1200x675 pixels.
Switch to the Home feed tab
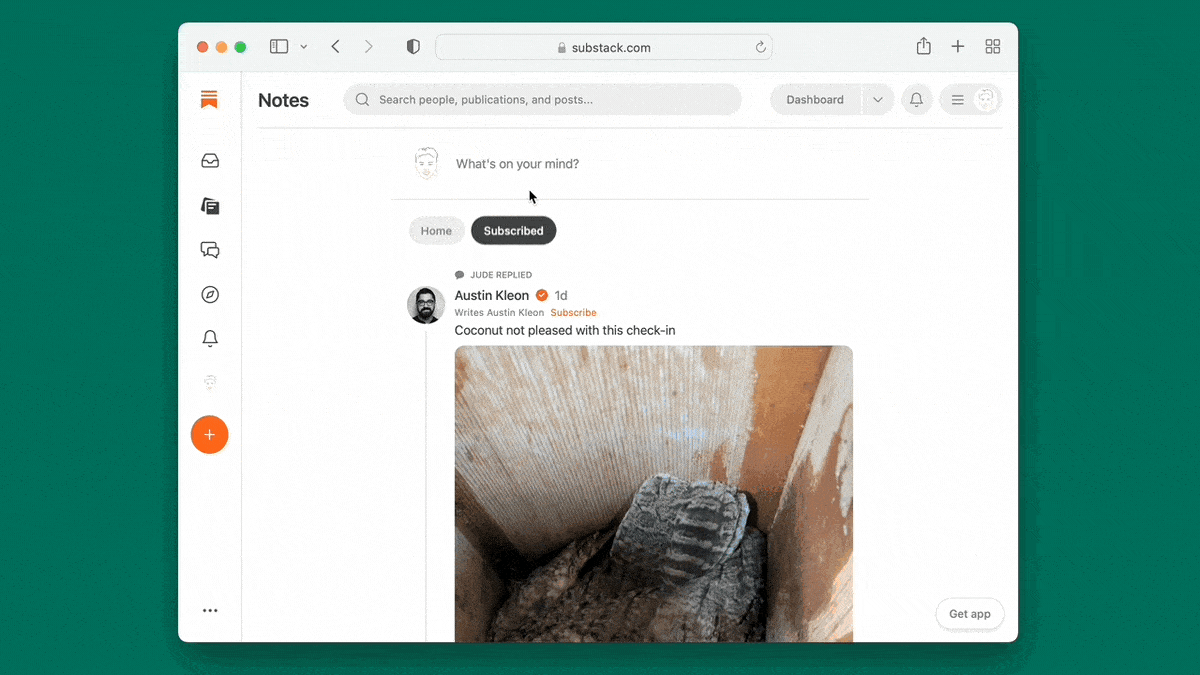pyautogui.click(x=436, y=230)
